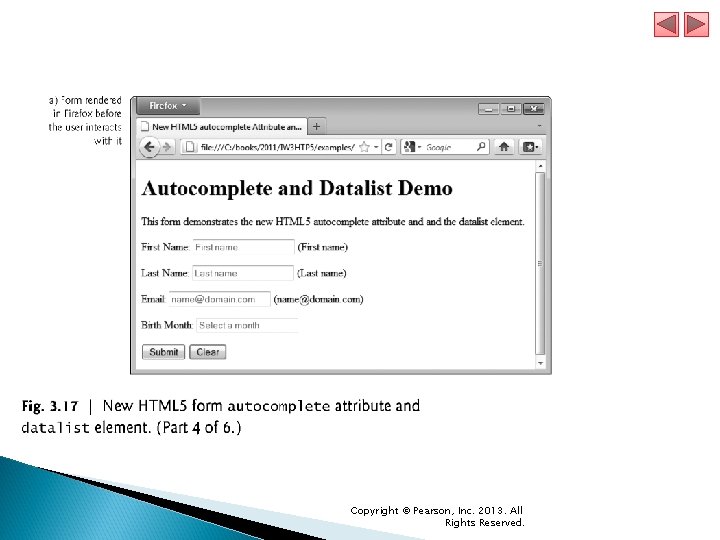Click the Copyright Pearson notice text
This screenshot has height=540, width=720.
click(x=437, y=517)
